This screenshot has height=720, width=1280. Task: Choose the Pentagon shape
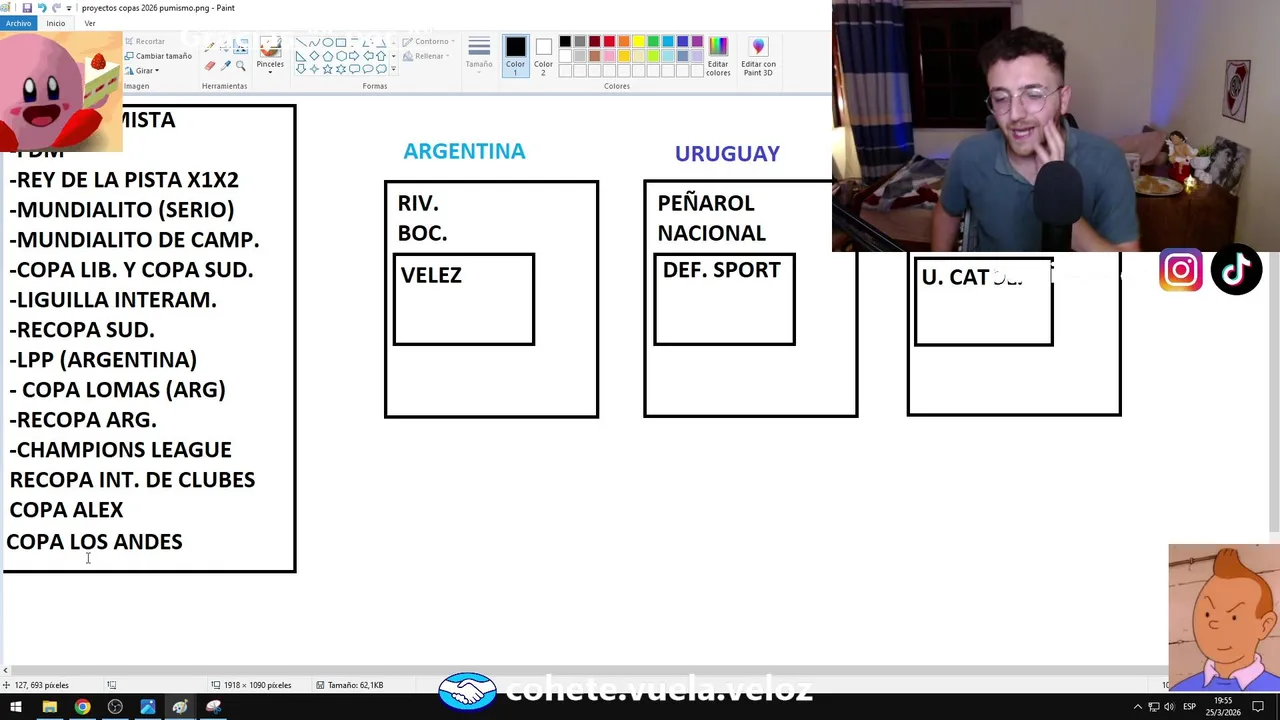click(328, 56)
